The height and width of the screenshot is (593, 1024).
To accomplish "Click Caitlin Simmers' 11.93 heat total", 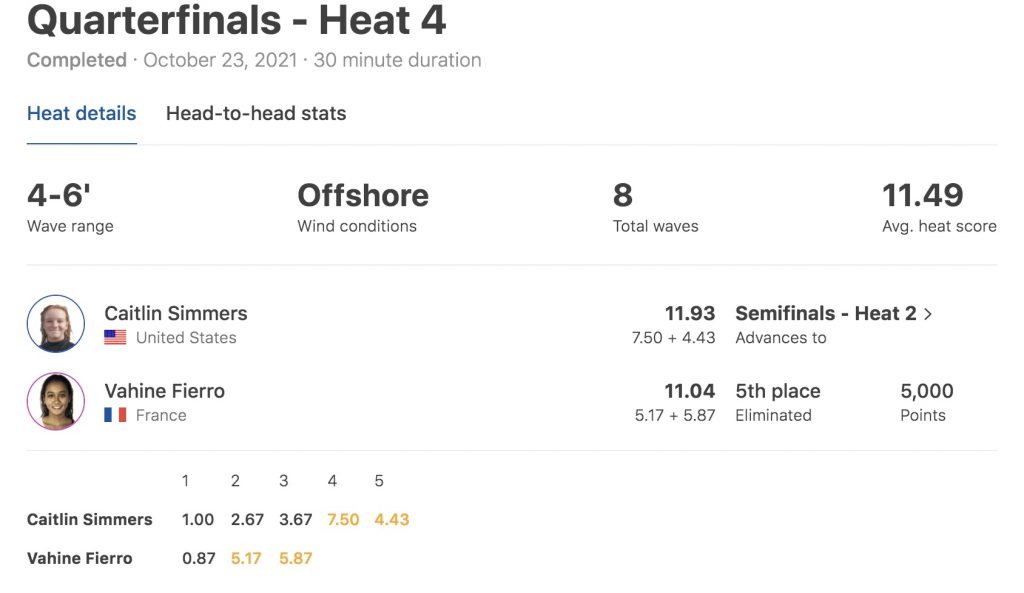I will coord(690,313).
